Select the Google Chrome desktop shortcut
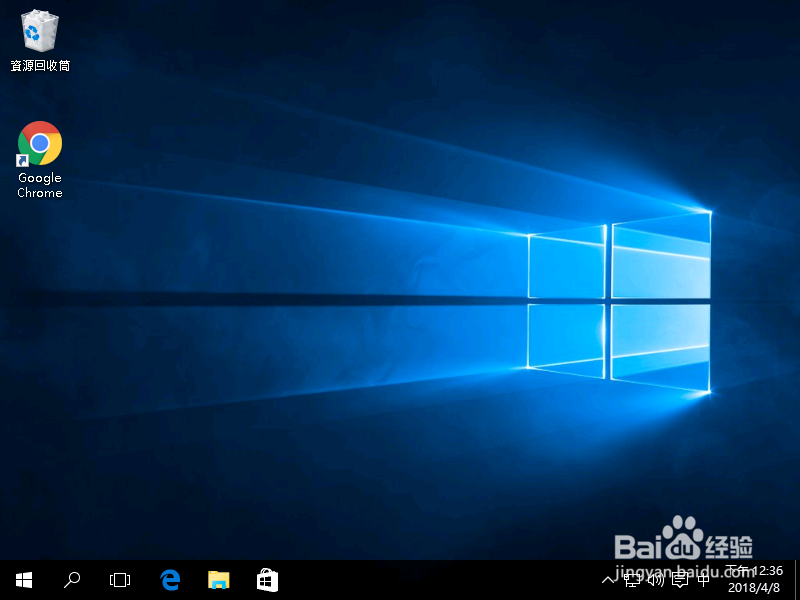Viewport: 800px width, 600px height. tap(40, 159)
